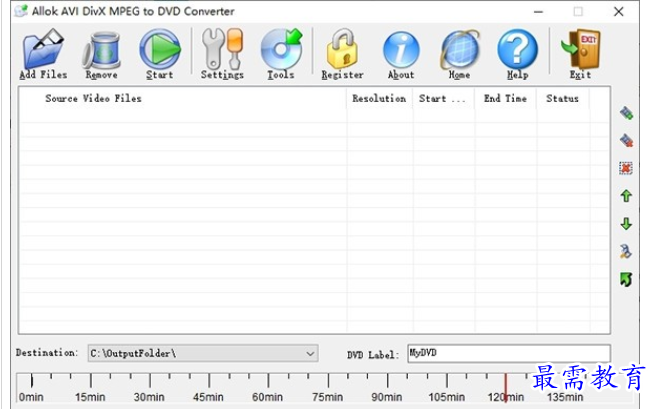Click the remove video side icon with red mark
The width and height of the screenshot is (654, 409).
pos(626,141)
